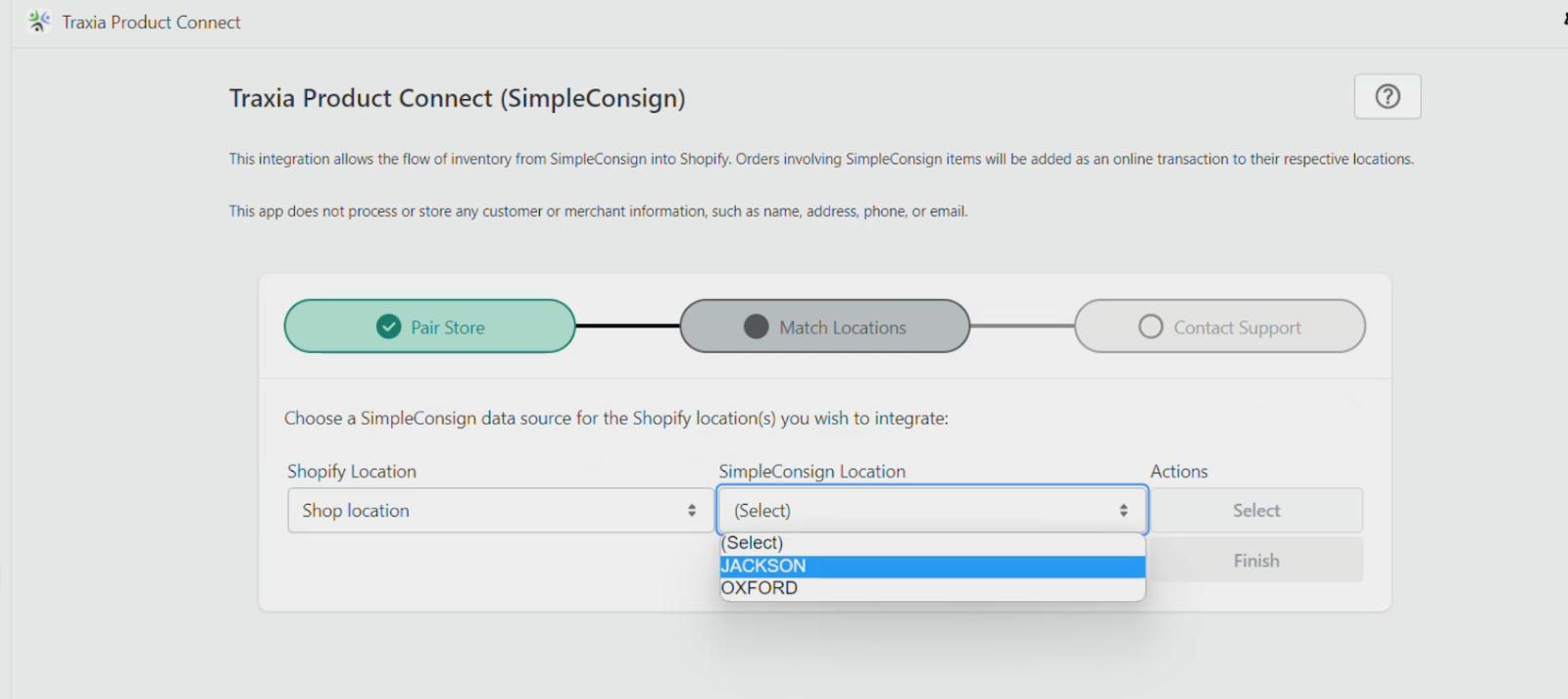Open the Shopify Location dropdown

(x=501, y=511)
